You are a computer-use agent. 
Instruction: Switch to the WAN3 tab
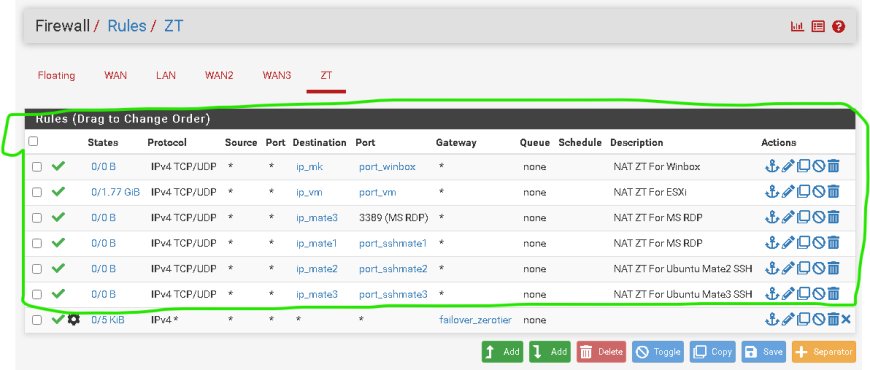point(277,75)
